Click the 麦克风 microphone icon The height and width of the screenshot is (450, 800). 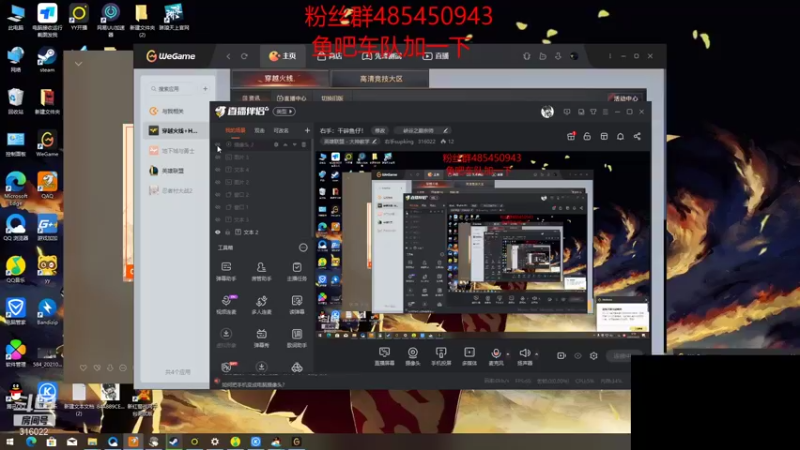point(495,353)
